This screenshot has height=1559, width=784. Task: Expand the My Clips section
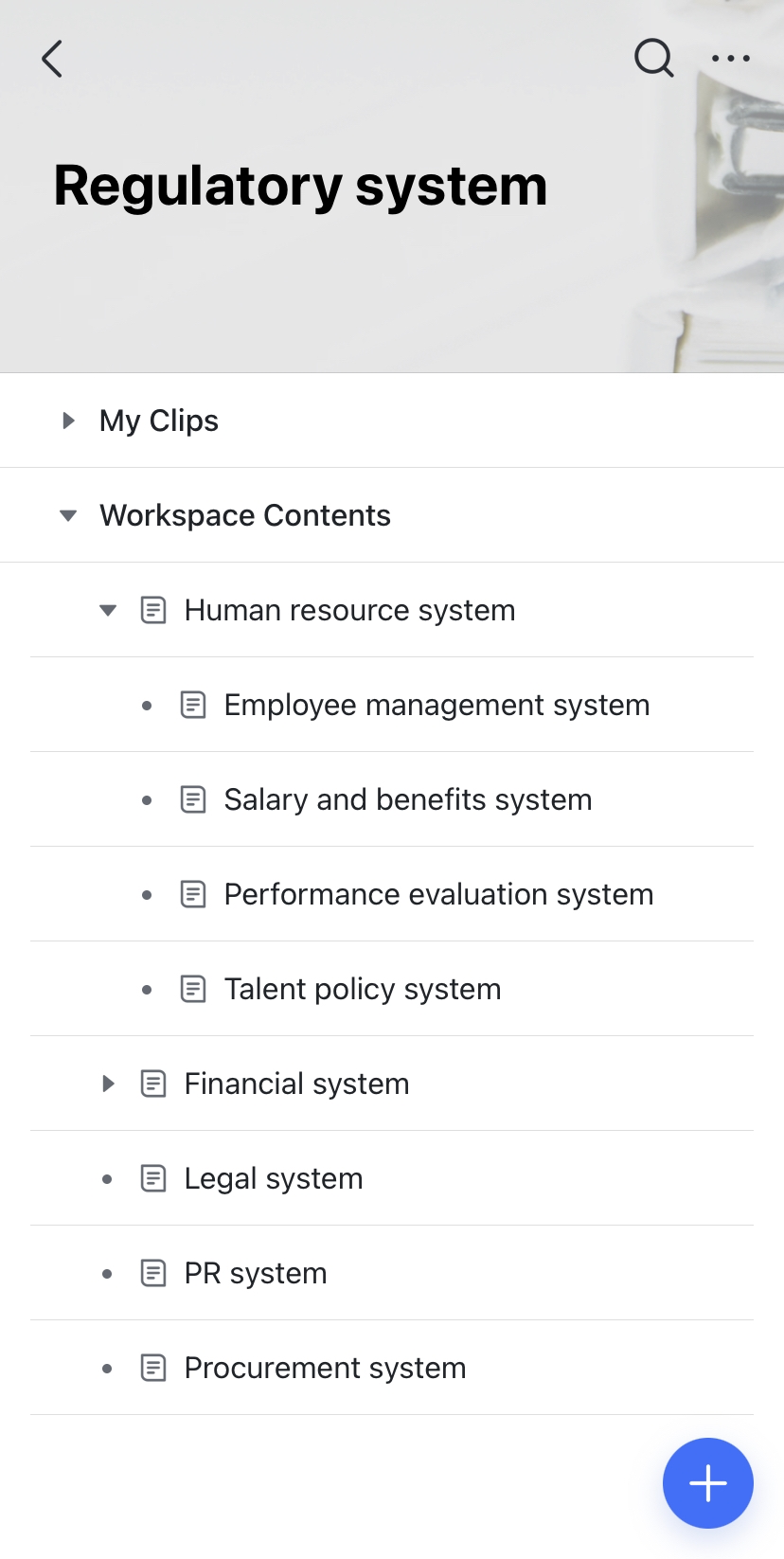(x=68, y=421)
